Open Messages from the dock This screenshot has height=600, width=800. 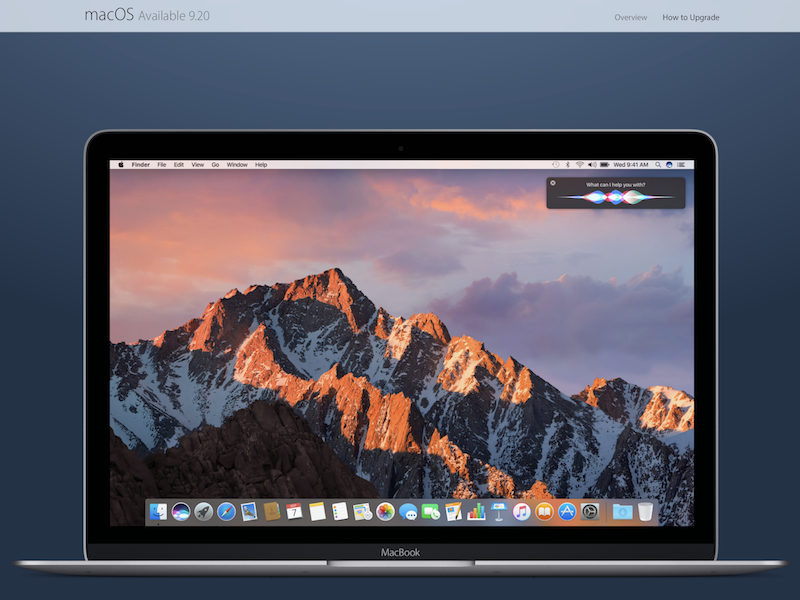point(408,512)
